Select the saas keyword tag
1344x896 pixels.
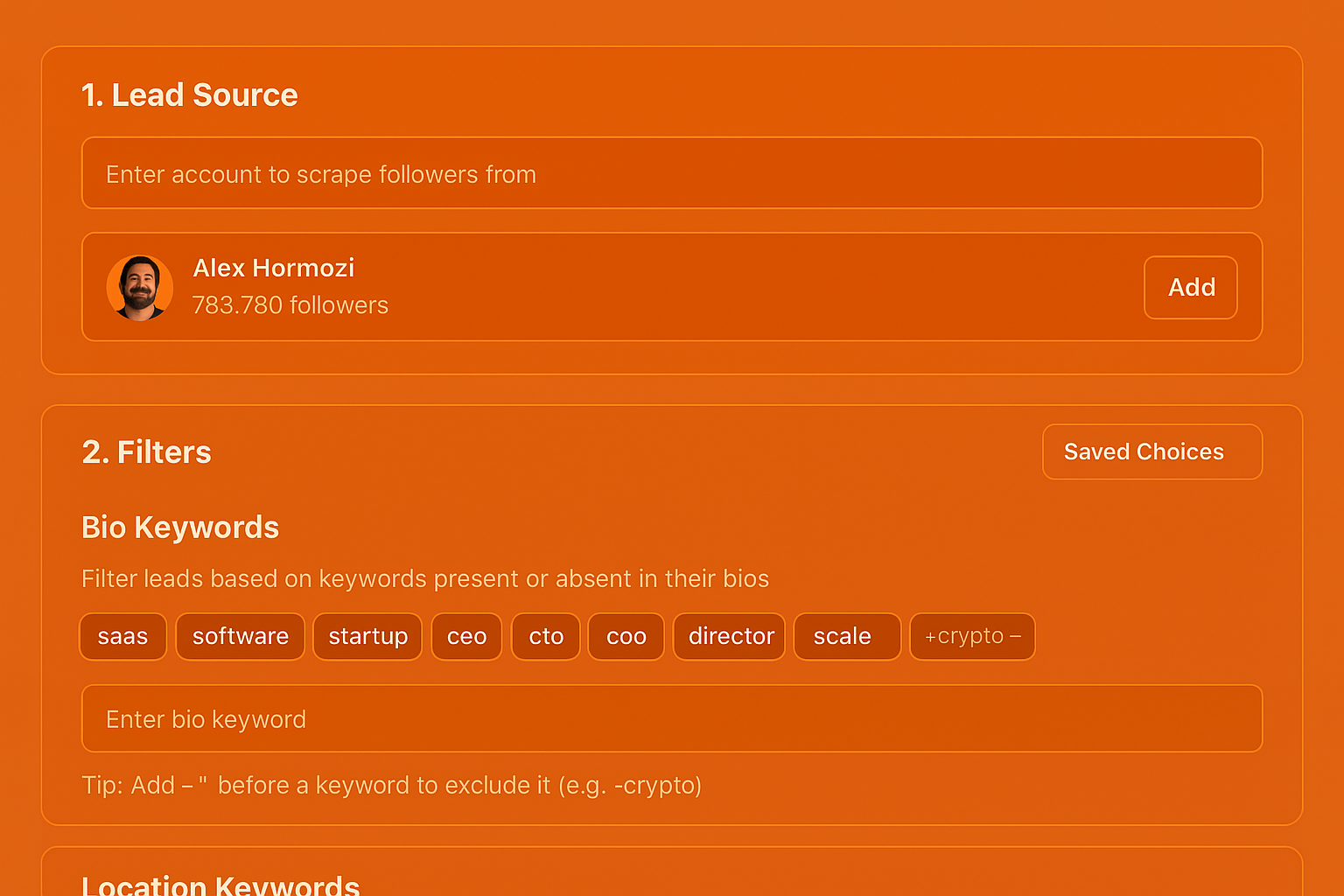click(x=122, y=636)
